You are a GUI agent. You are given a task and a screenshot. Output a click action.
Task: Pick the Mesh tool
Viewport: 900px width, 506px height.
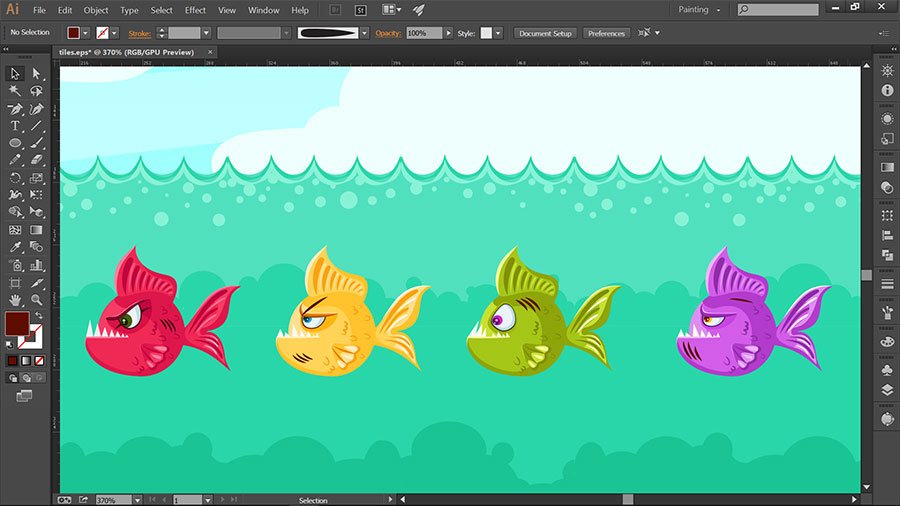click(15, 230)
